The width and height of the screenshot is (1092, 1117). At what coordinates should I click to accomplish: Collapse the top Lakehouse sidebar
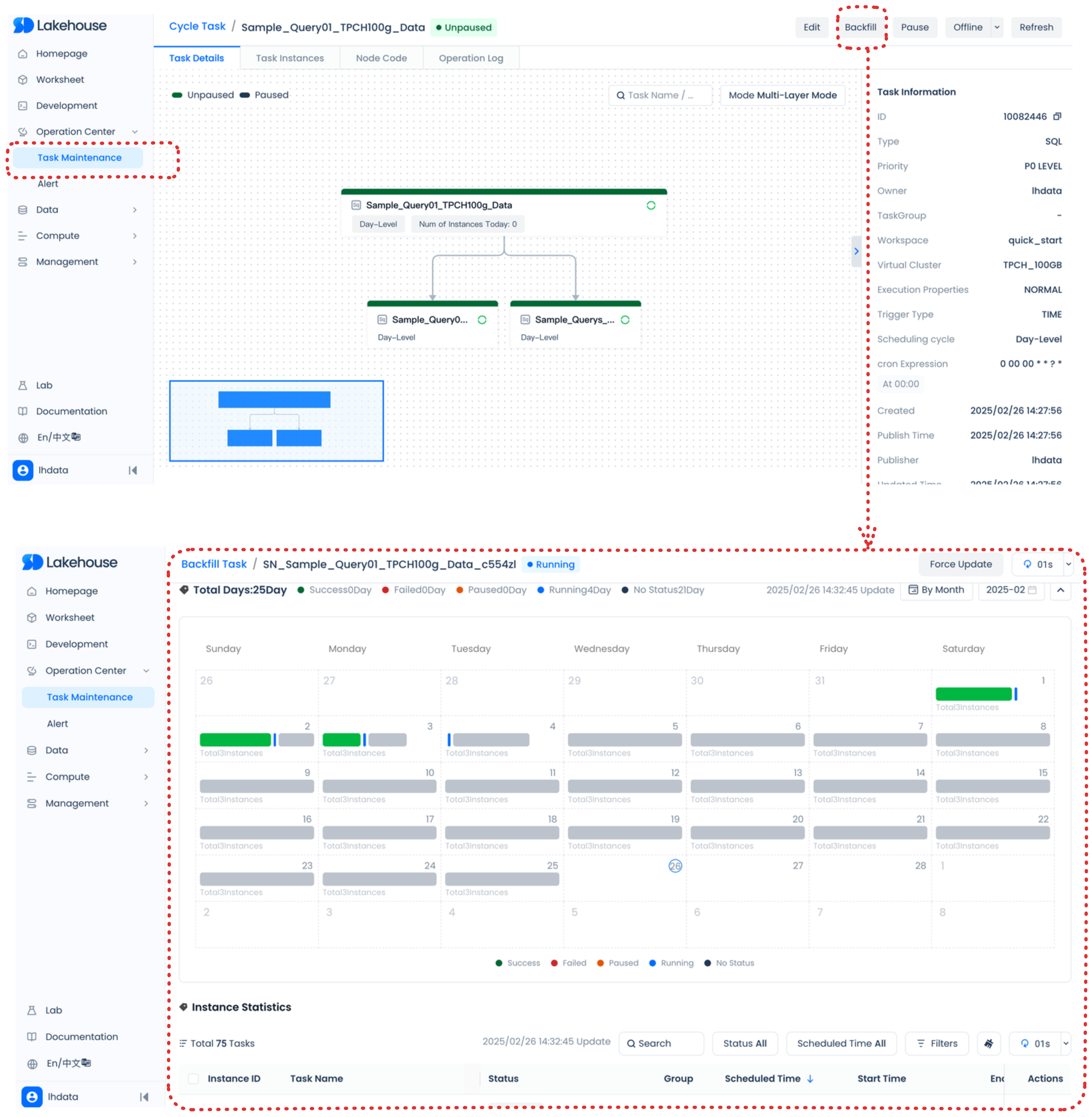click(132, 470)
